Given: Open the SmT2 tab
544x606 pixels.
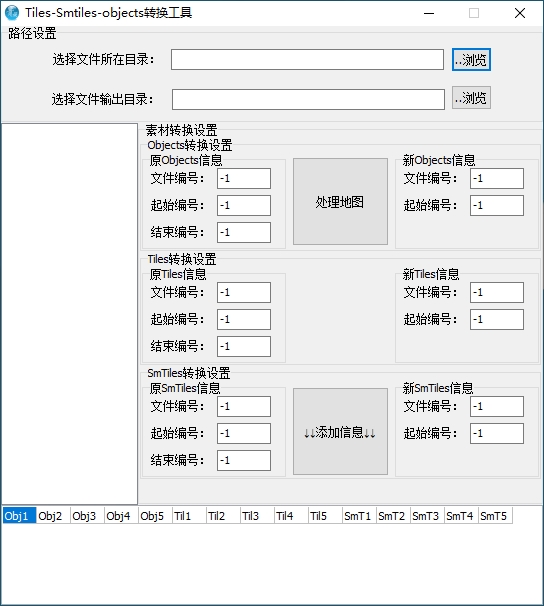Looking at the screenshot, I should point(393,516).
